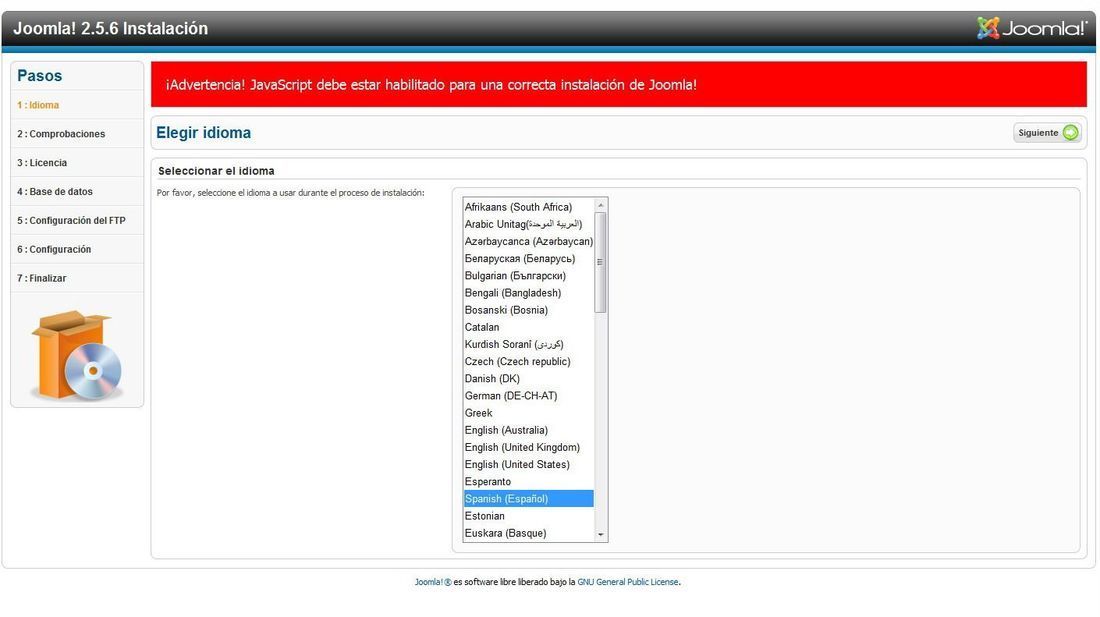Pick English (United Kingdom) option

click(529, 447)
